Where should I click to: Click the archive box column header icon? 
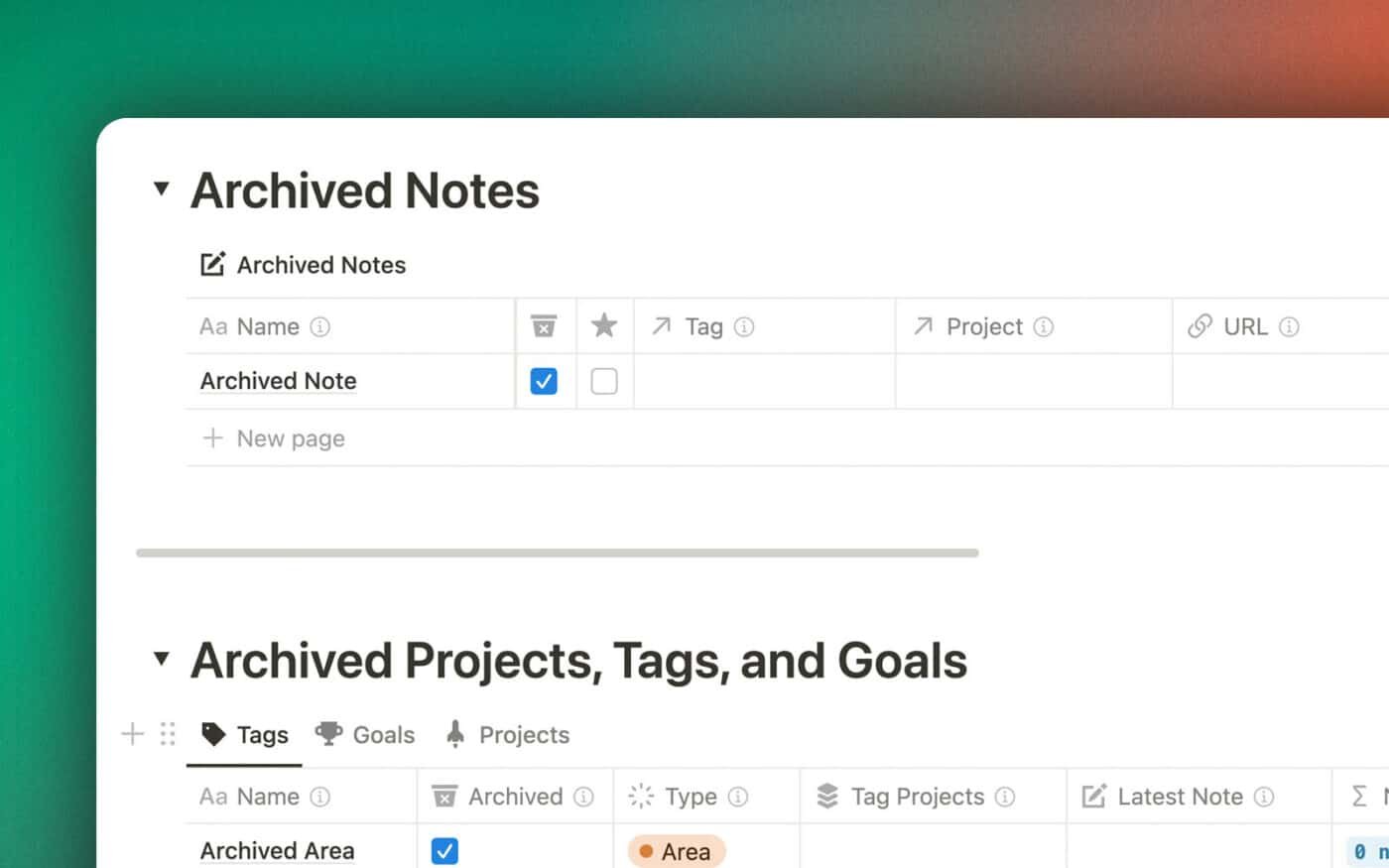click(x=544, y=326)
